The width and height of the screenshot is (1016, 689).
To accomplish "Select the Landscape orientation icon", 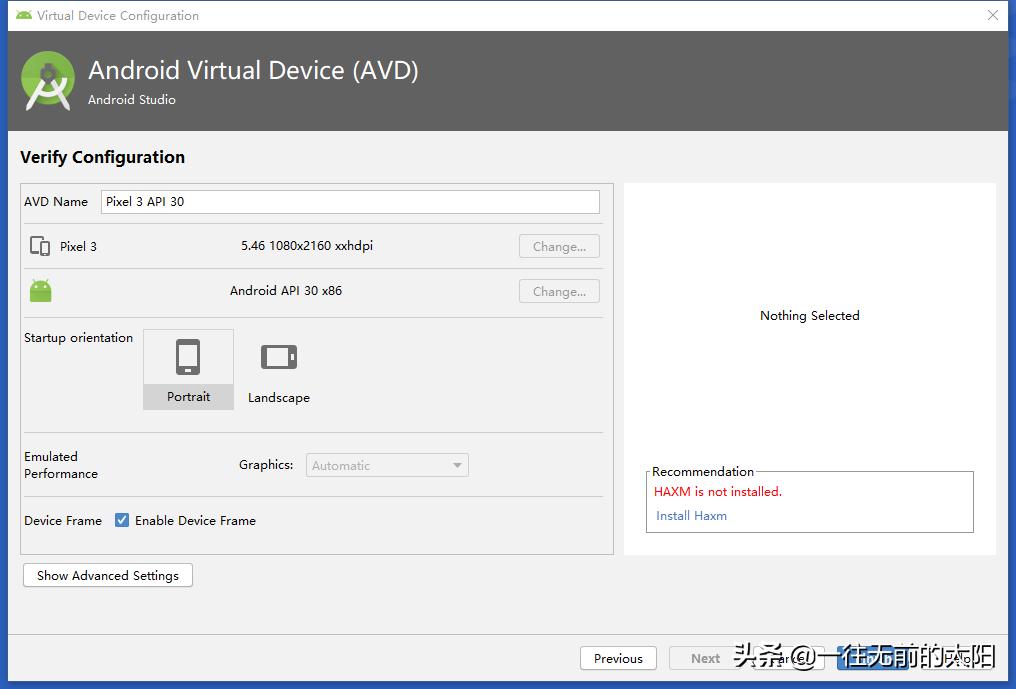I will point(278,356).
